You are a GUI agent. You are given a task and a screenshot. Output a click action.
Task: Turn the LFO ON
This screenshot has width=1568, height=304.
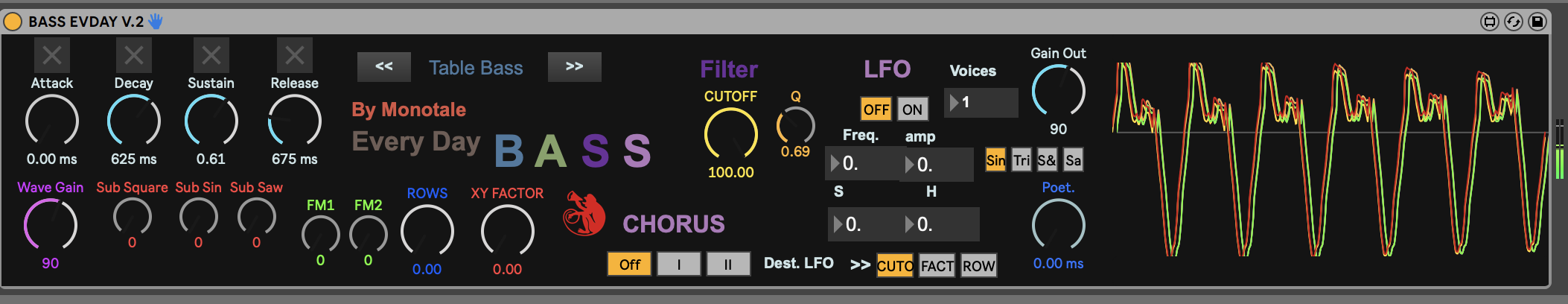(912, 110)
